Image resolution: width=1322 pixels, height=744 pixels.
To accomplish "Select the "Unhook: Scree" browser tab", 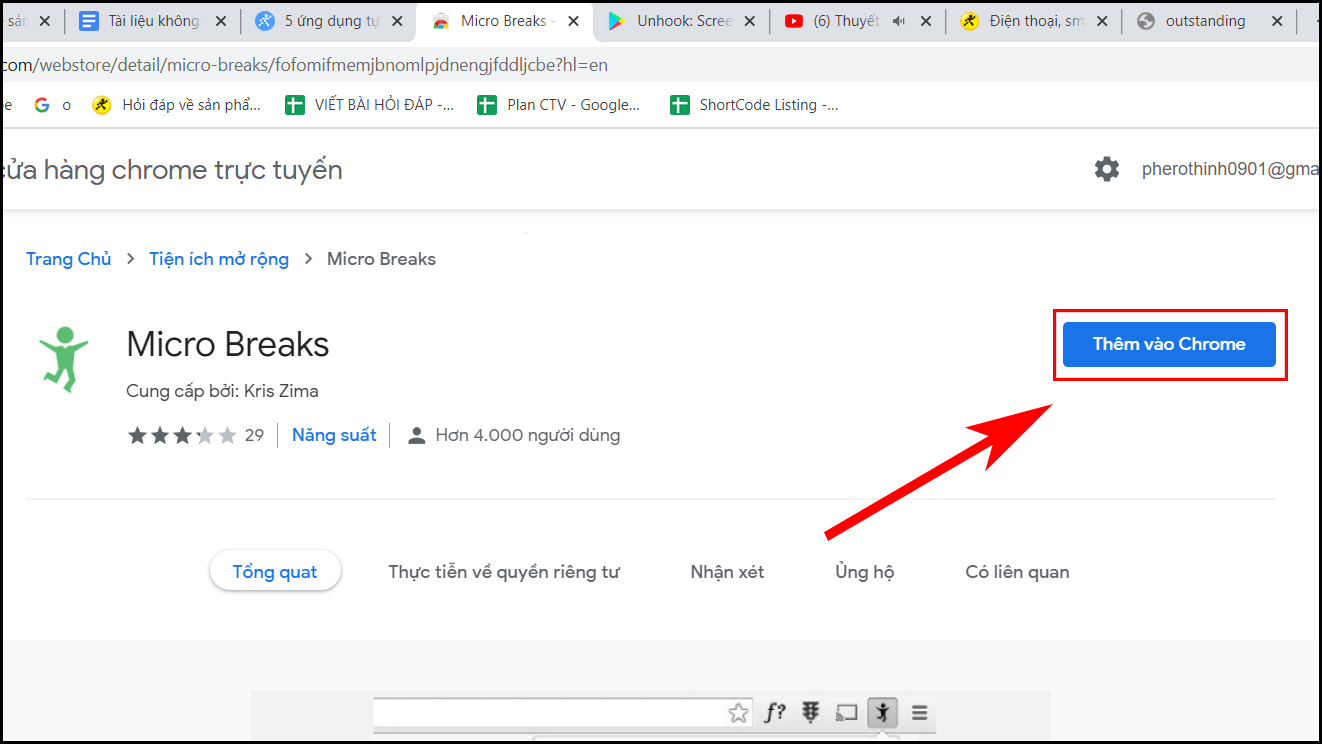I will coord(680,21).
